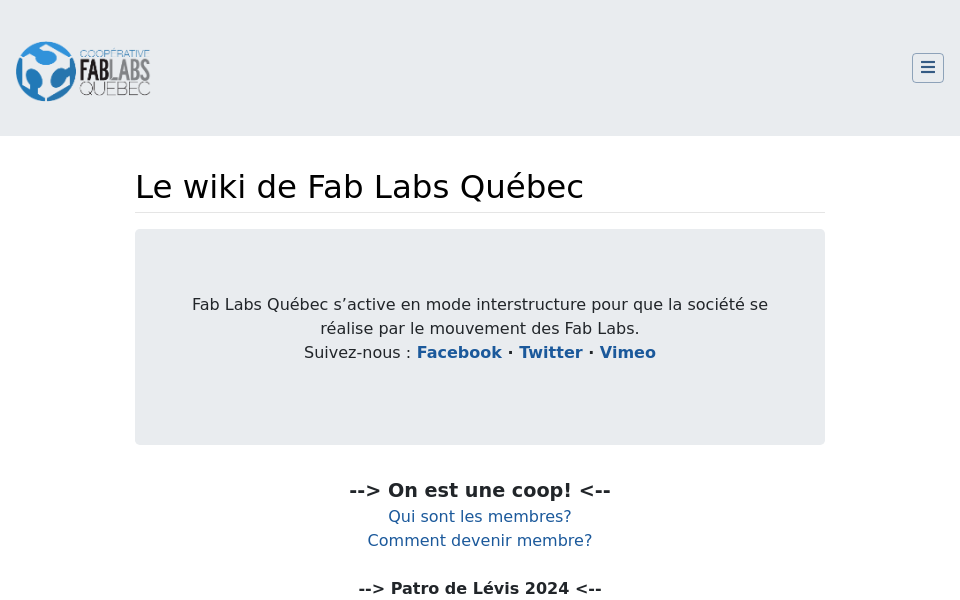Click the 'Le wiki de Fab Labs Québec' heading

click(x=359, y=187)
